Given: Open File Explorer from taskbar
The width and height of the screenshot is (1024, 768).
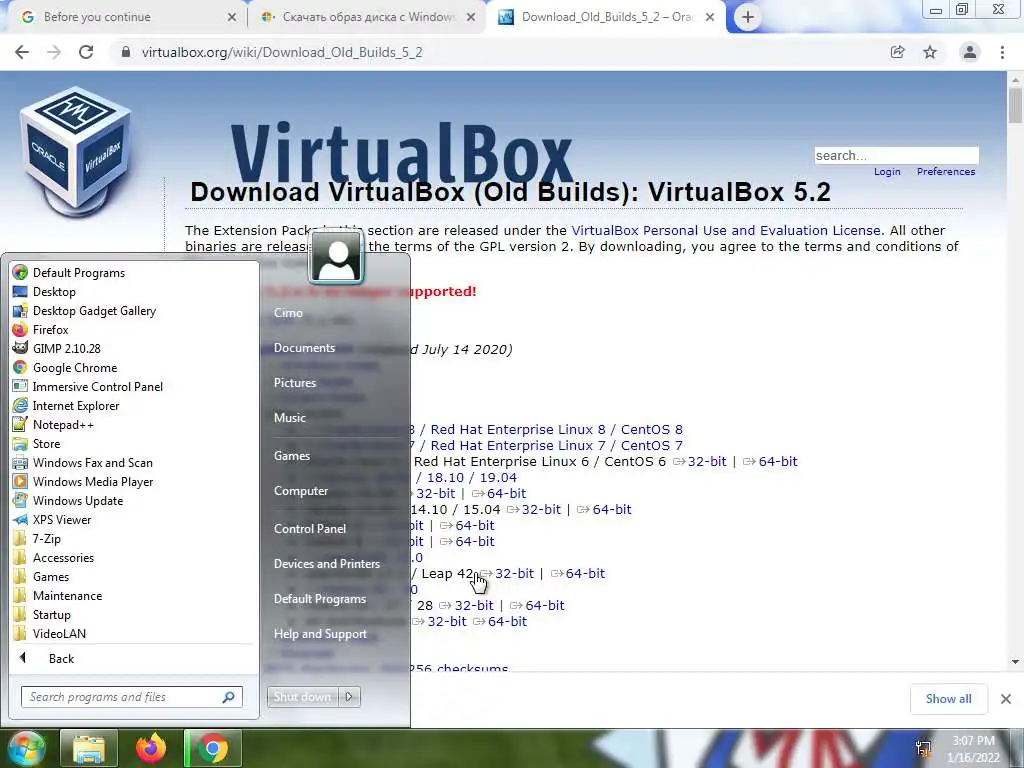Looking at the screenshot, I should tap(89, 748).
